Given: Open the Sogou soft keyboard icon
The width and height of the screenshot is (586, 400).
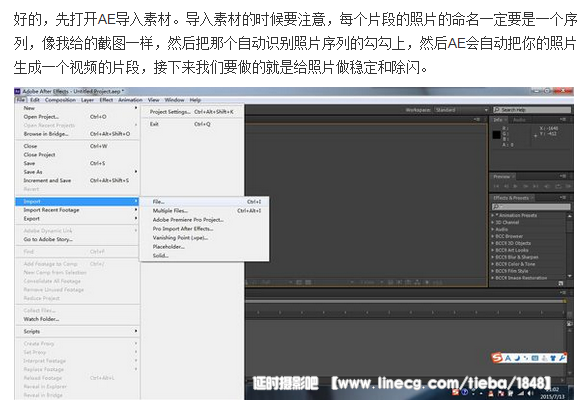Looking at the screenshot, I should coord(535,358).
